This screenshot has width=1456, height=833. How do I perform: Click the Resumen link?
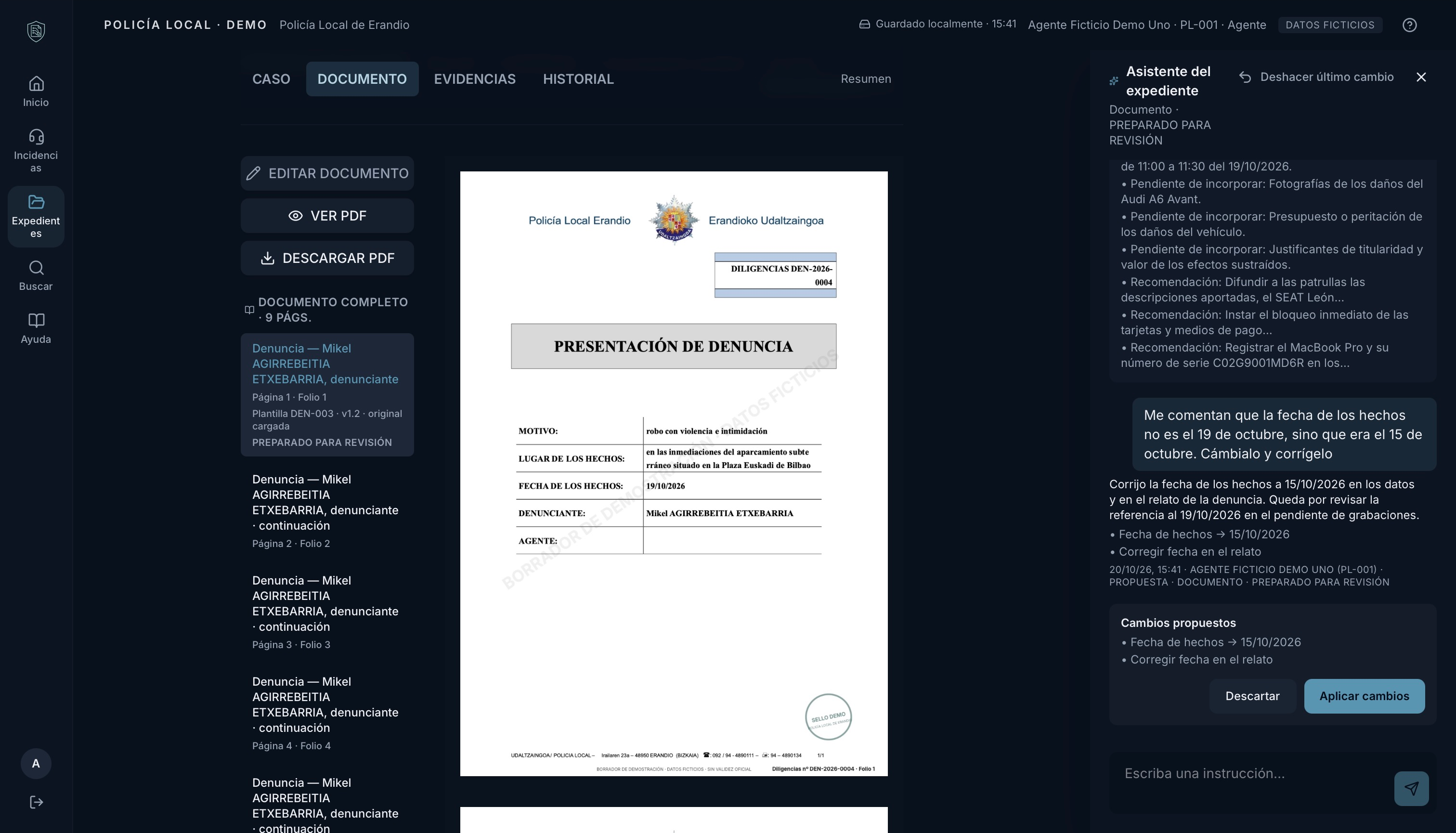[866, 79]
